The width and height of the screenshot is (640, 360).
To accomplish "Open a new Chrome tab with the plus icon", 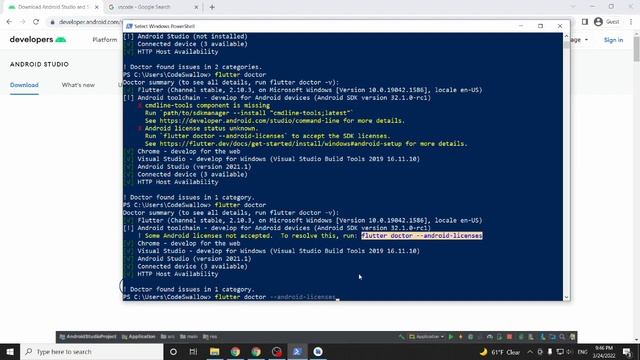I will point(212,7).
